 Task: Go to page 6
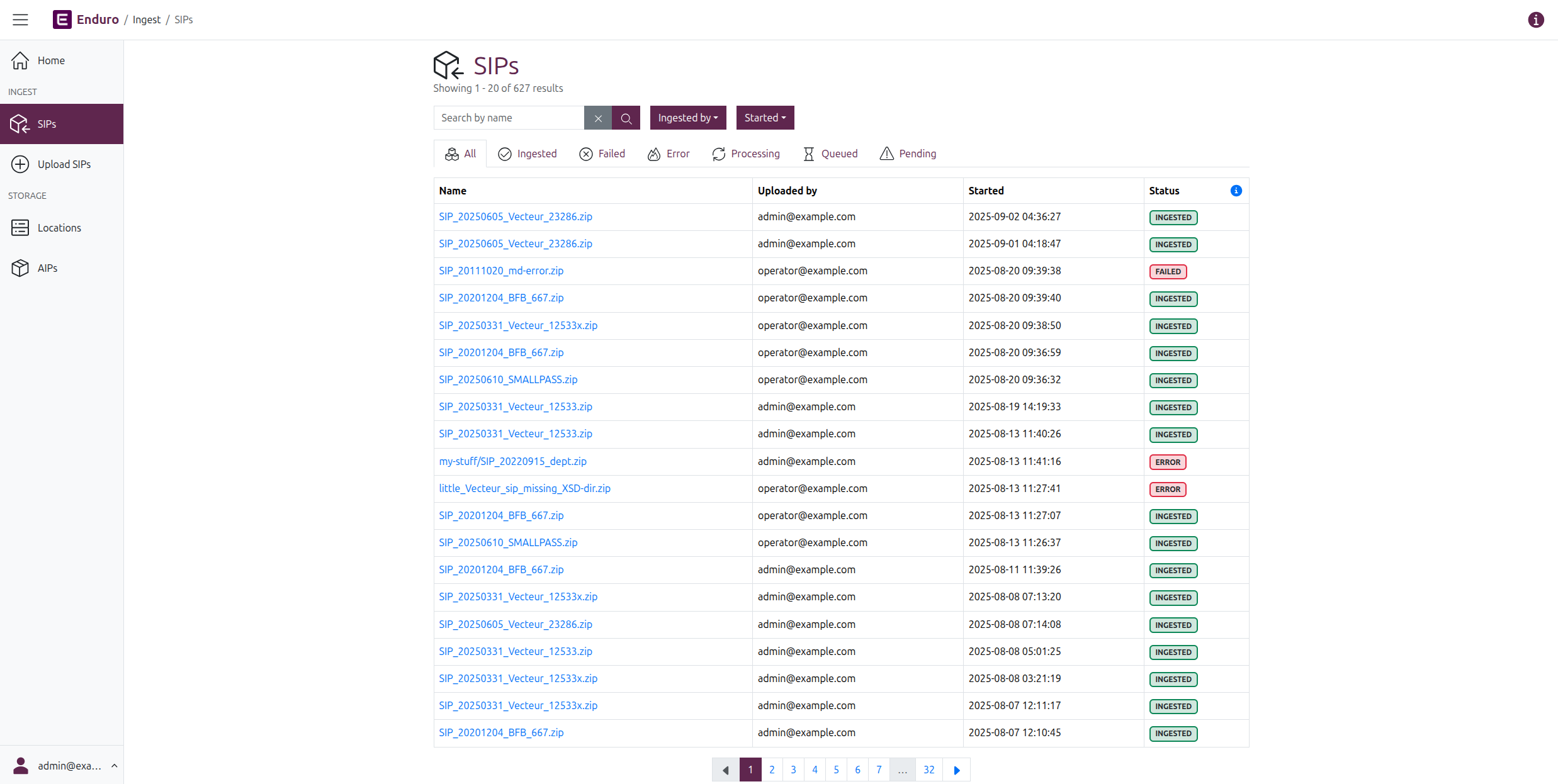(857, 770)
